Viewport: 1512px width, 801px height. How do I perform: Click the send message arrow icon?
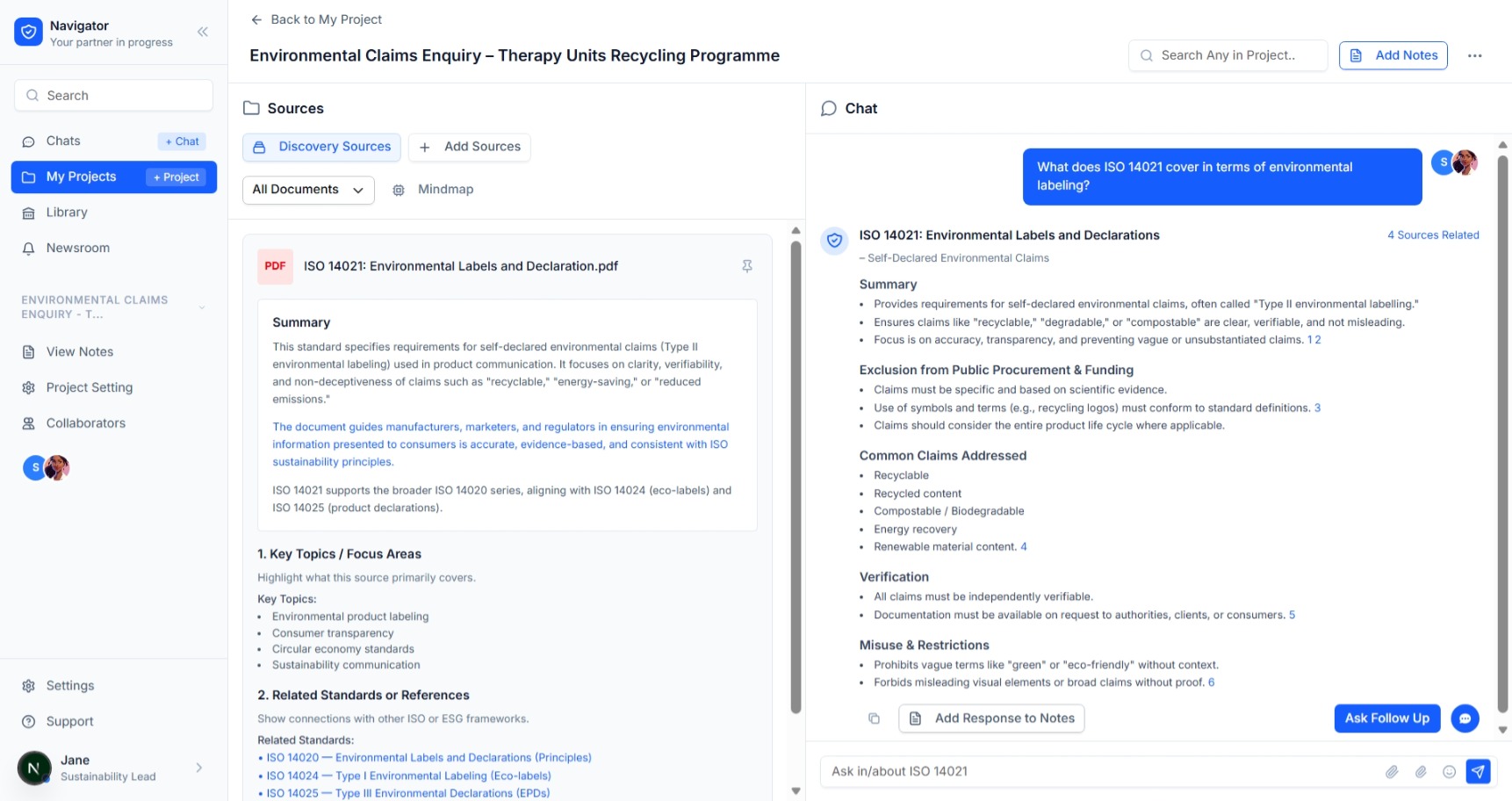pos(1478,771)
